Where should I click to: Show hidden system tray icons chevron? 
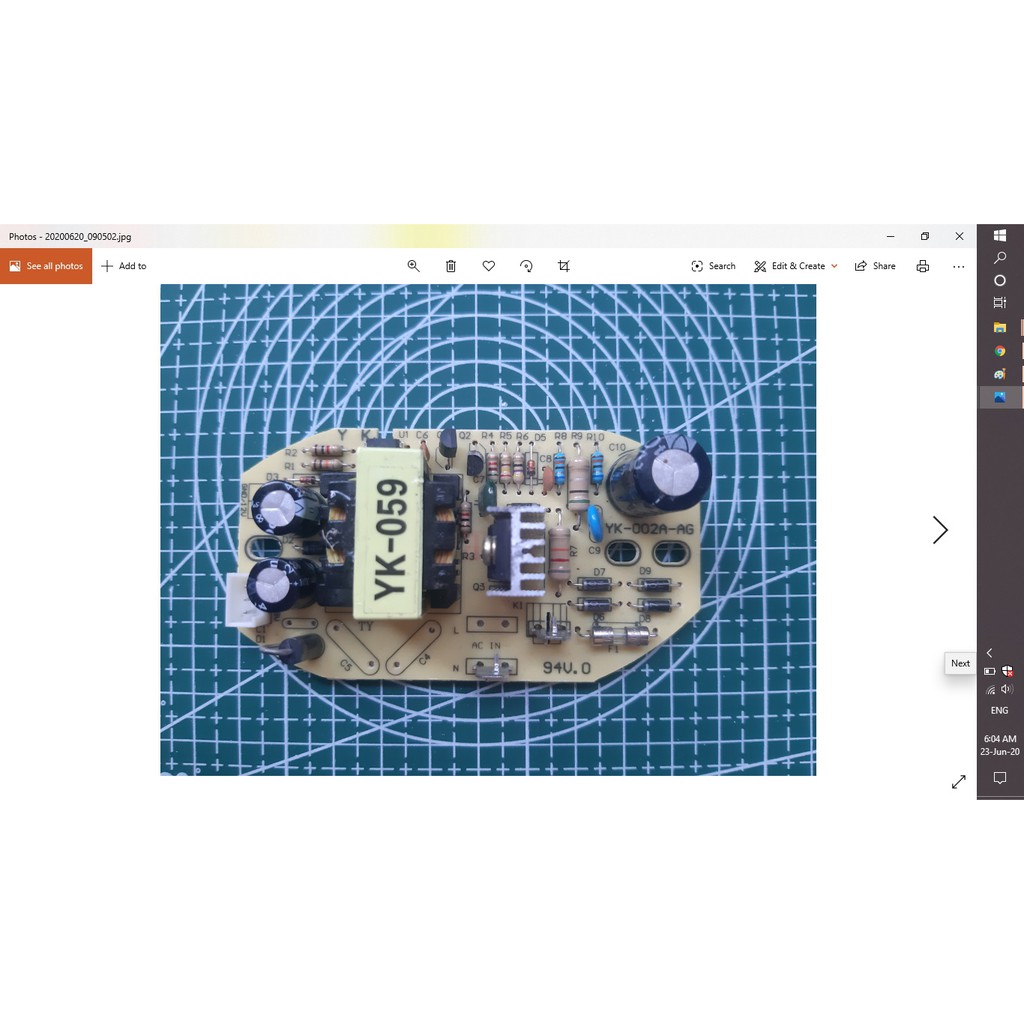tap(990, 653)
